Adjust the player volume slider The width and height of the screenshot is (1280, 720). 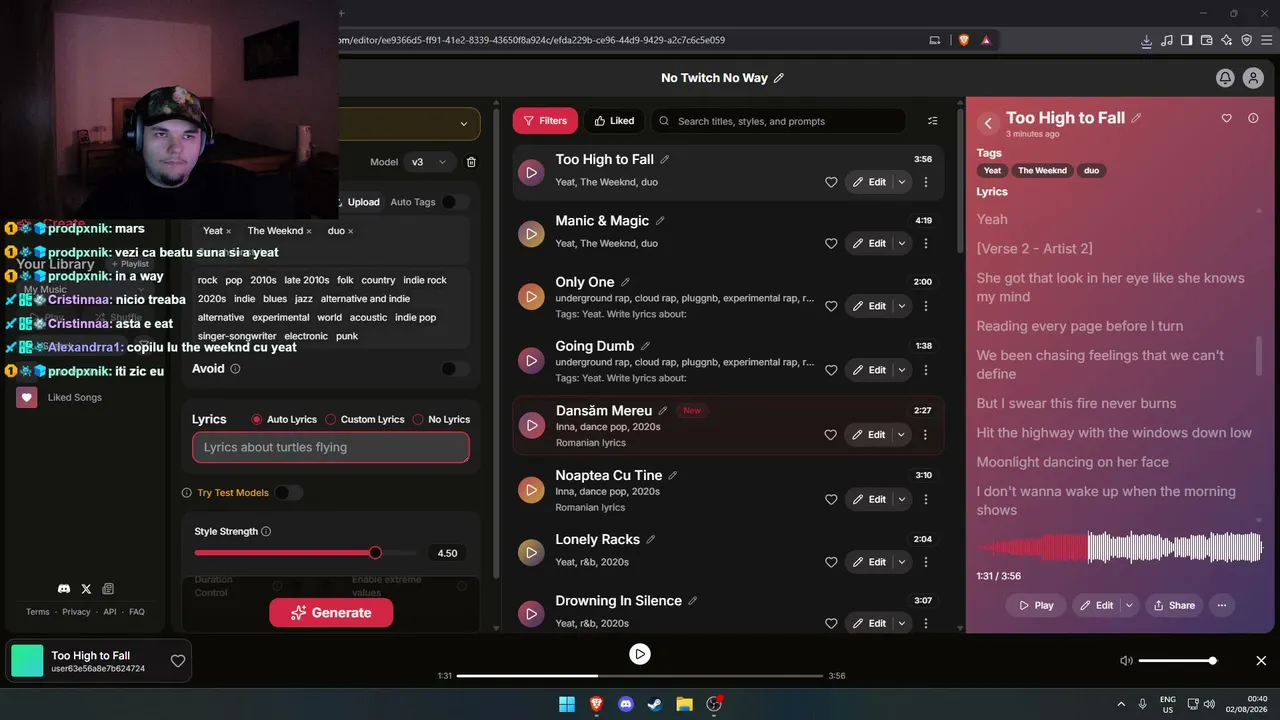pyautogui.click(x=1177, y=661)
